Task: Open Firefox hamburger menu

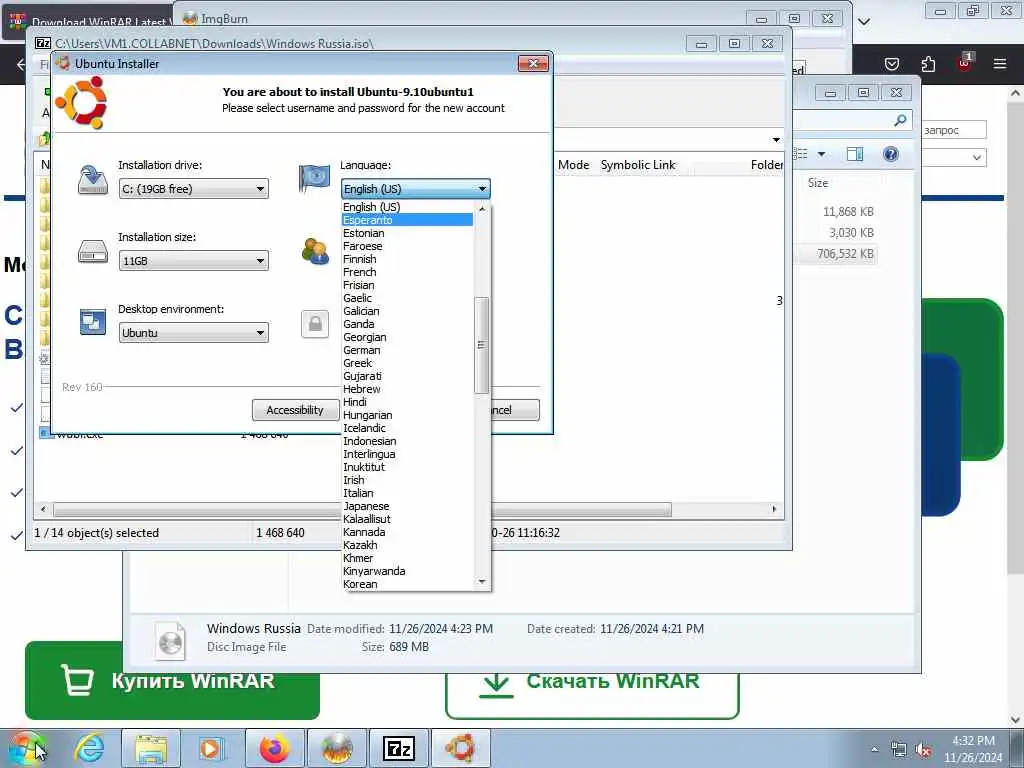Action: (x=1000, y=63)
